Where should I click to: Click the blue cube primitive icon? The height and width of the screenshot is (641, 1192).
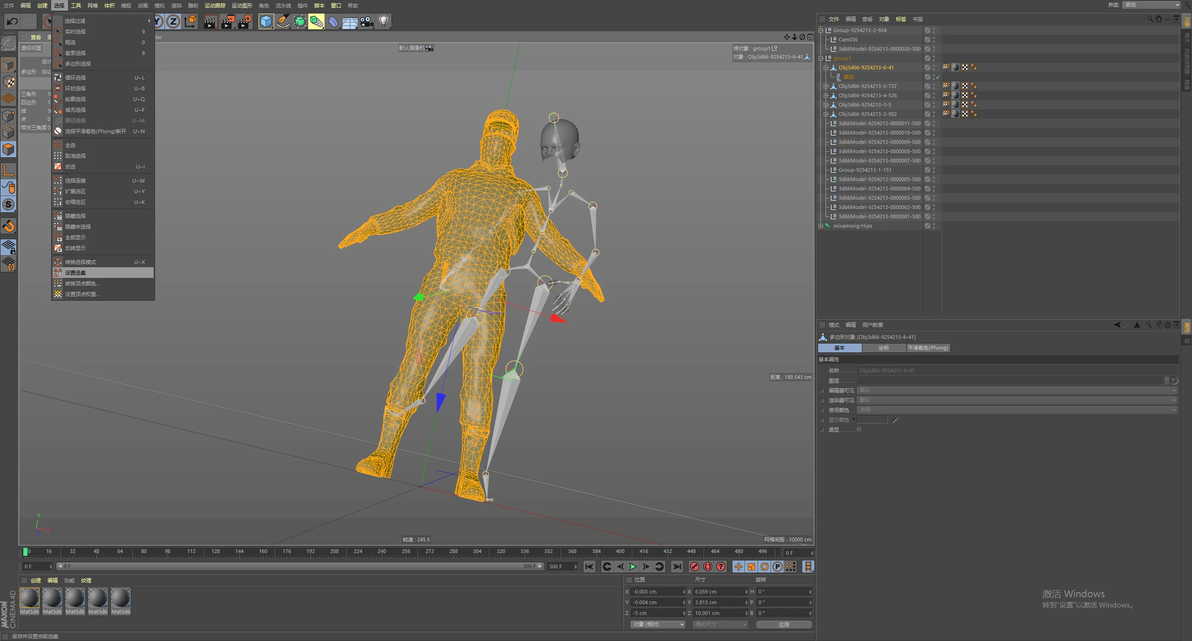coord(266,21)
